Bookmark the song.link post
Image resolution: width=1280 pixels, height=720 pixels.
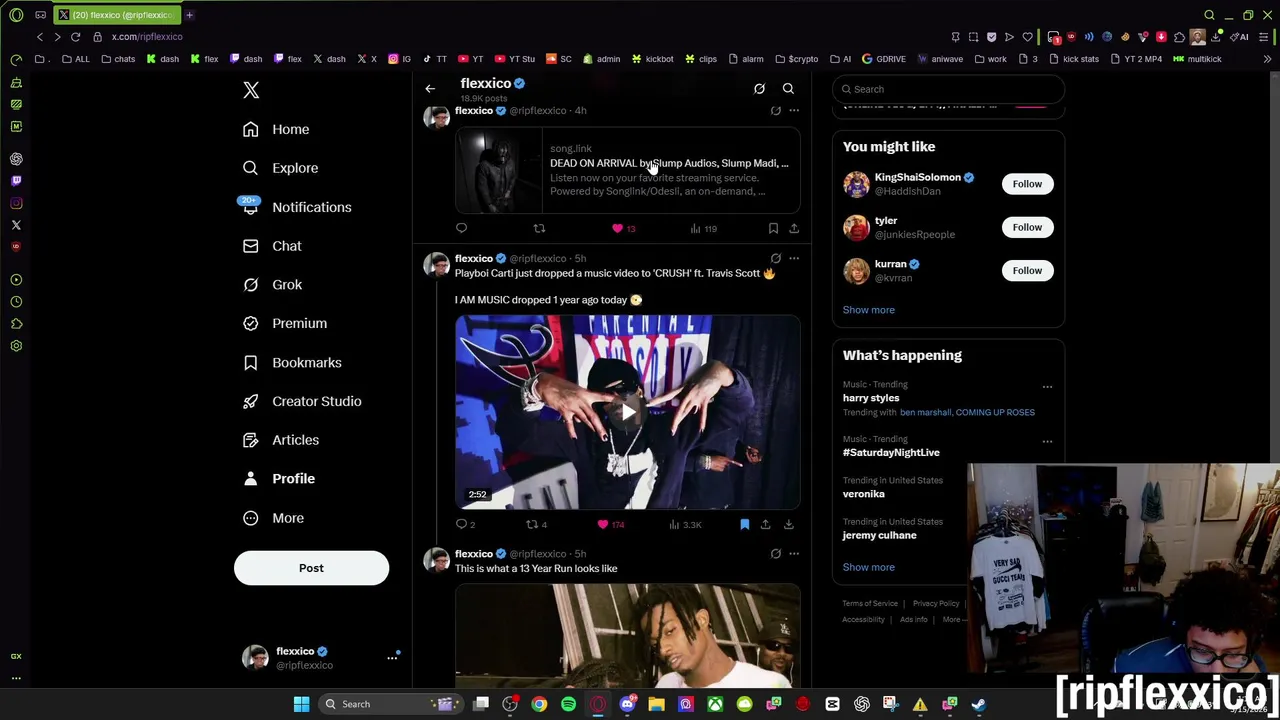(x=773, y=229)
